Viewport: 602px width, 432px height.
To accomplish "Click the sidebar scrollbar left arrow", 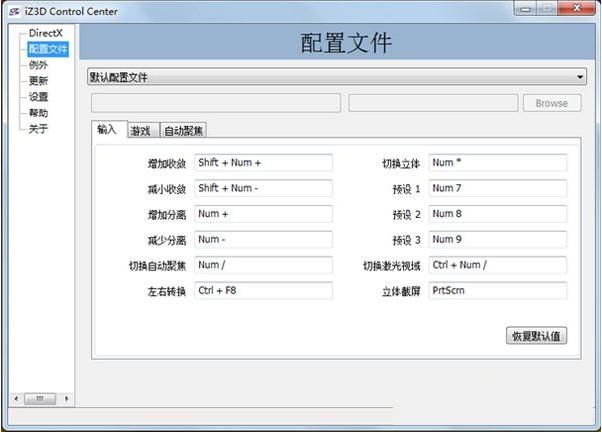I will [16, 399].
